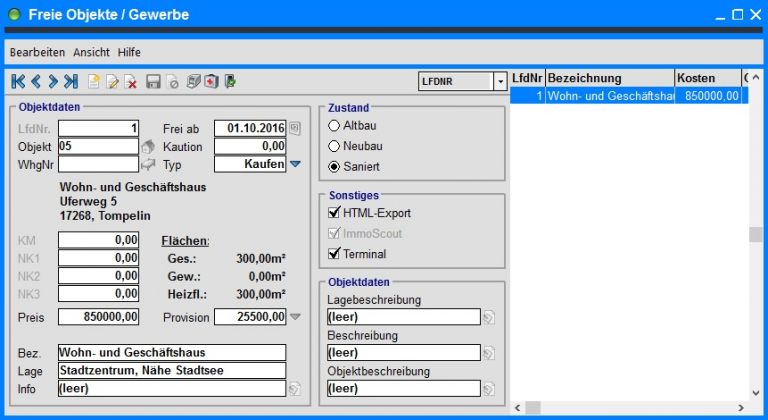The width and height of the screenshot is (768, 420).
Task: Click into the Lage text field
Action: pyautogui.click(x=172, y=371)
